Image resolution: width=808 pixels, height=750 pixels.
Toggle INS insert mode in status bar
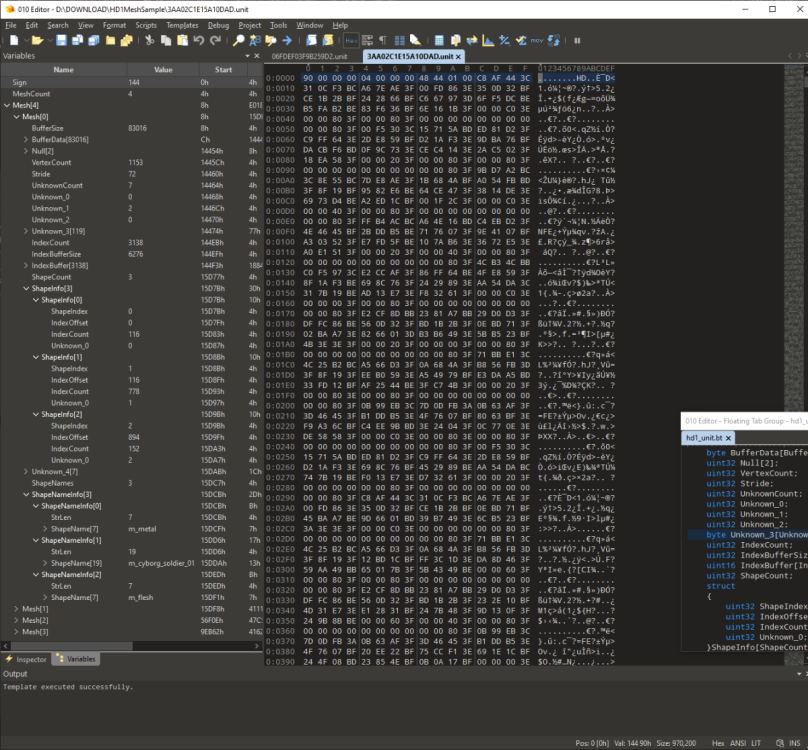coord(795,742)
